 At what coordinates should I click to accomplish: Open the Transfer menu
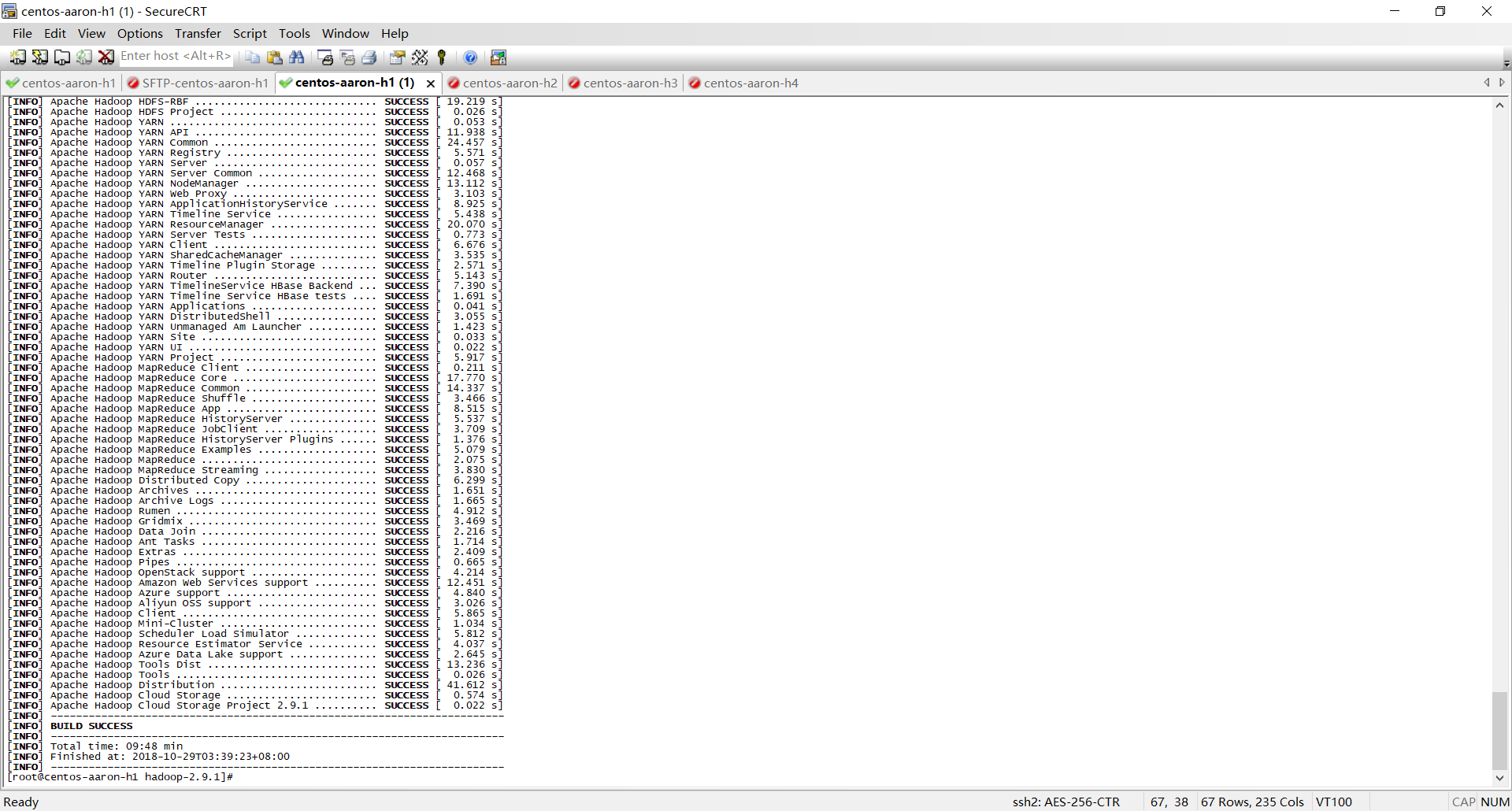(198, 33)
